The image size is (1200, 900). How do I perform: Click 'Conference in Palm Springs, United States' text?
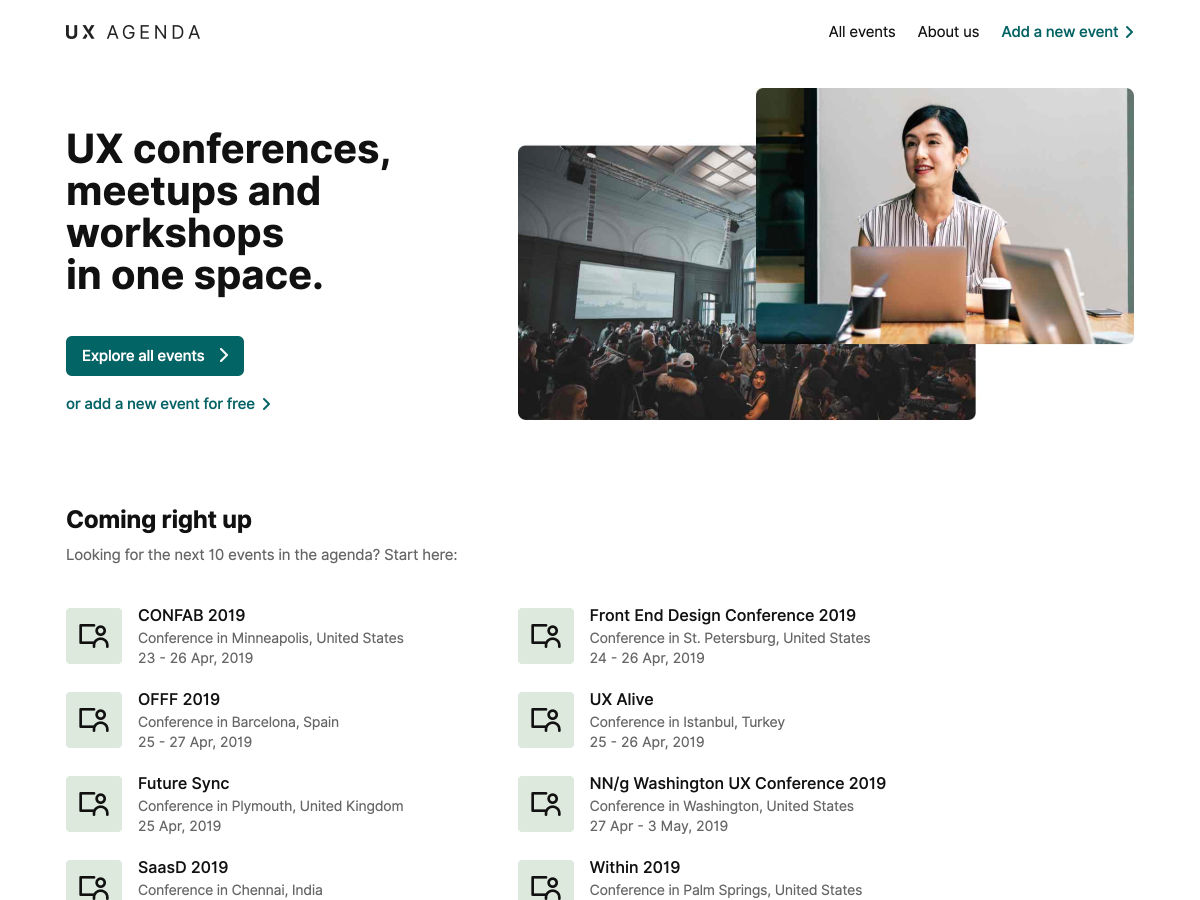click(x=726, y=890)
